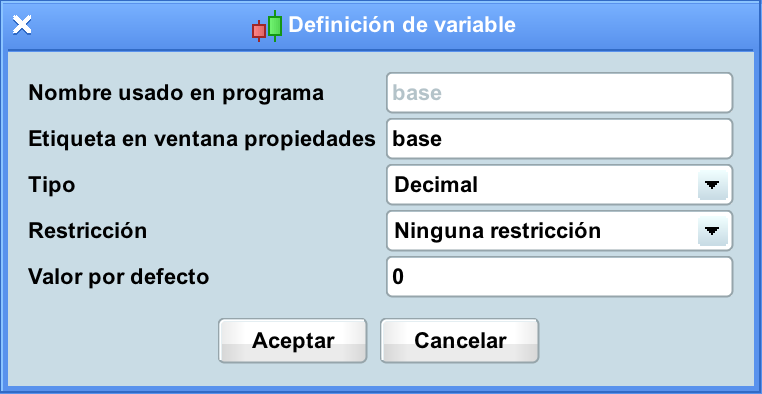Click the Restricción label
Viewport: 762px width, 394px height.
(x=87, y=231)
